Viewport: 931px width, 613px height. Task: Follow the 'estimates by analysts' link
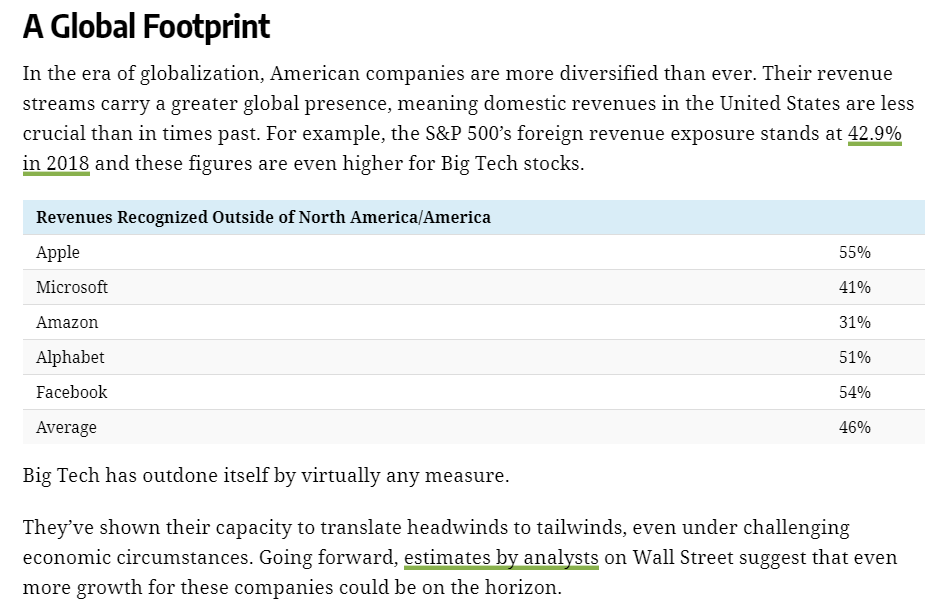(x=501, y=558)
